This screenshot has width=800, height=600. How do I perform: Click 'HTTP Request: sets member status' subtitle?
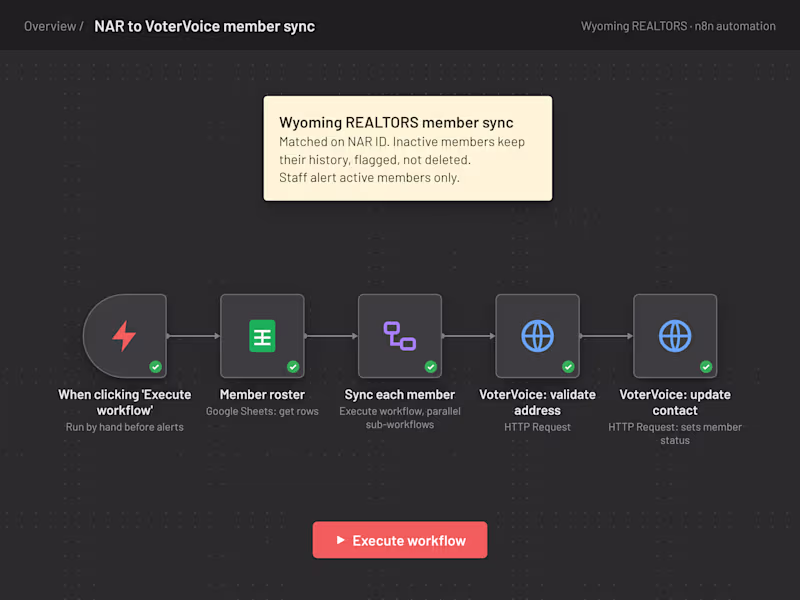(675, 434)
